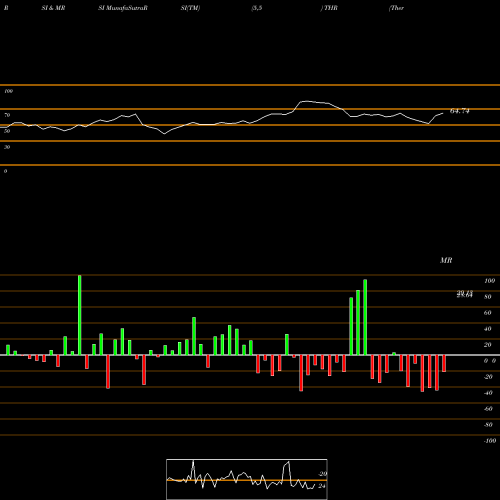The height and width of the screenshot is (500, 500).
Task: Click the "0 0" zero label on MR axis
Action: click(x=490, y=361)
